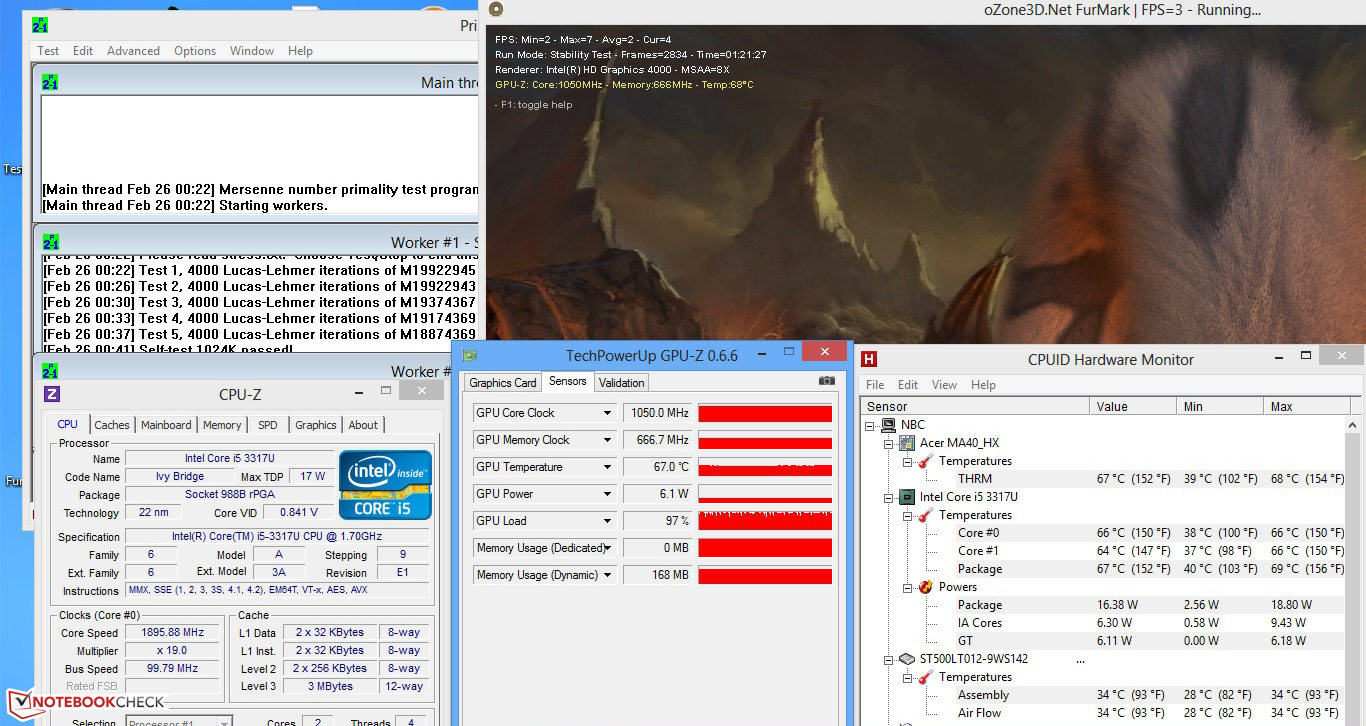Click the ST500LT012 hard drive icon
Viewport: 1366px width, 726px height.
coord(907,659)
